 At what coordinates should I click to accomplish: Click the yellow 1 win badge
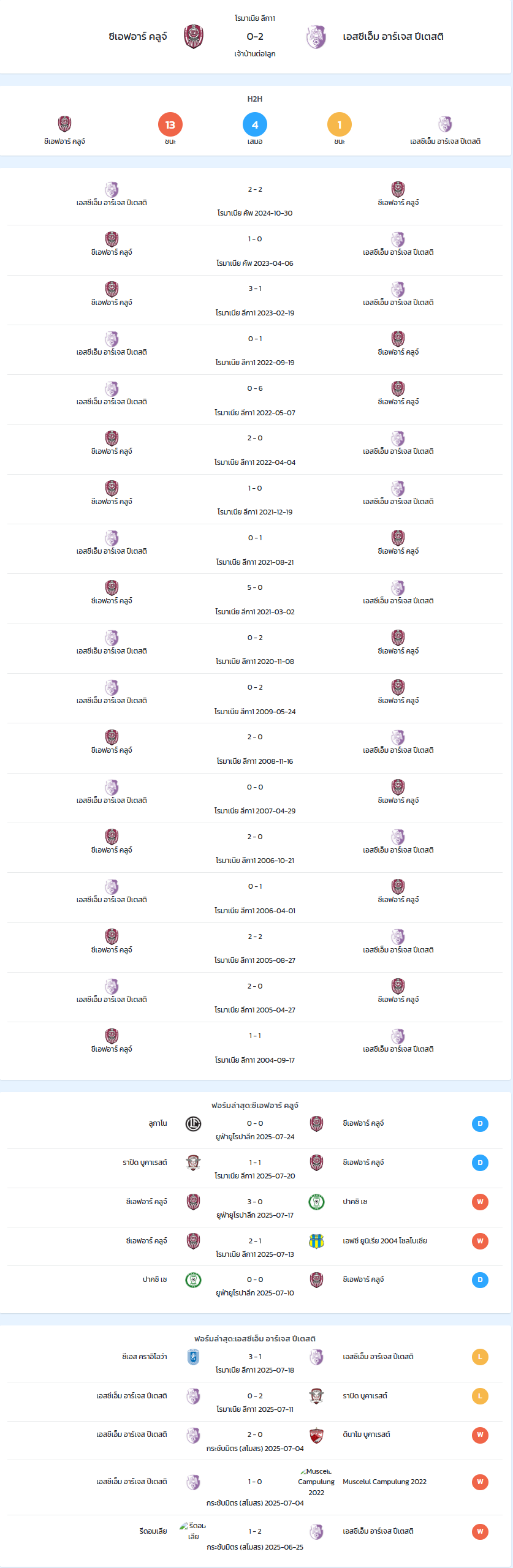point(340,125)
